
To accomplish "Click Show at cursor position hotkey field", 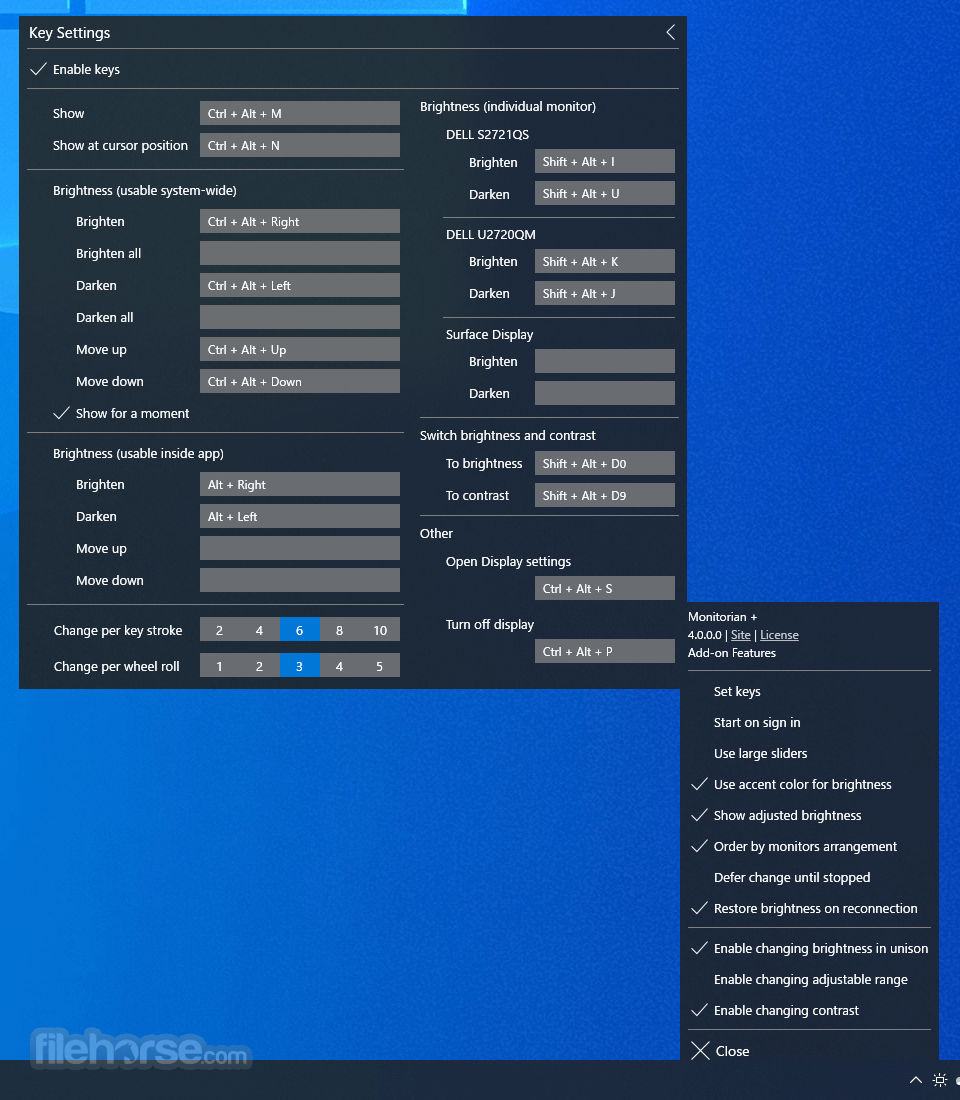I will 300,145.
